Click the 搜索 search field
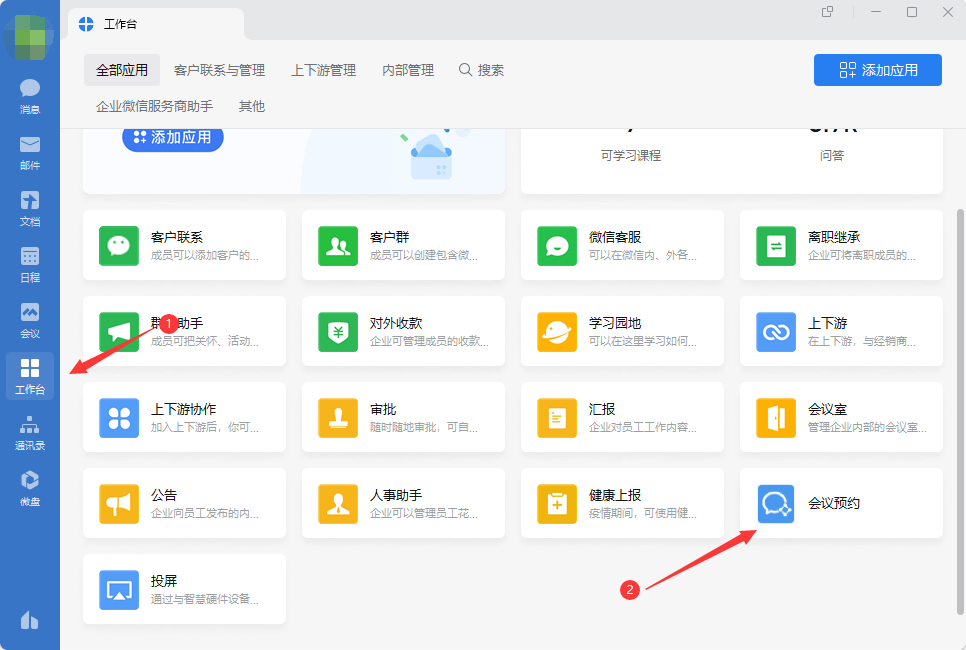Viewport: 966px width, 650px height. (482, 70)
